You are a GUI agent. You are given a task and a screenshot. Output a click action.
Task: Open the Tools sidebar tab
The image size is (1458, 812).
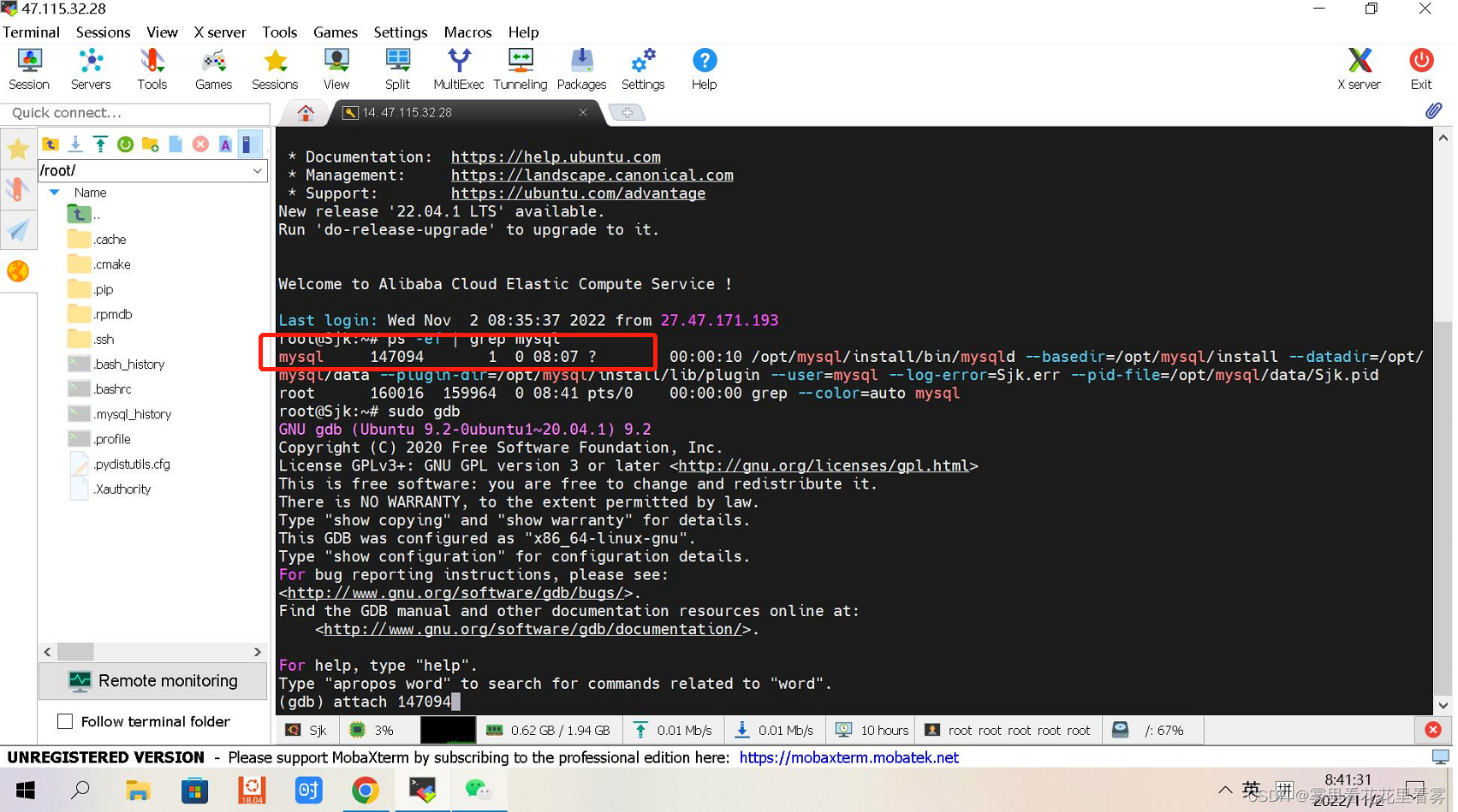pos(18,189)
